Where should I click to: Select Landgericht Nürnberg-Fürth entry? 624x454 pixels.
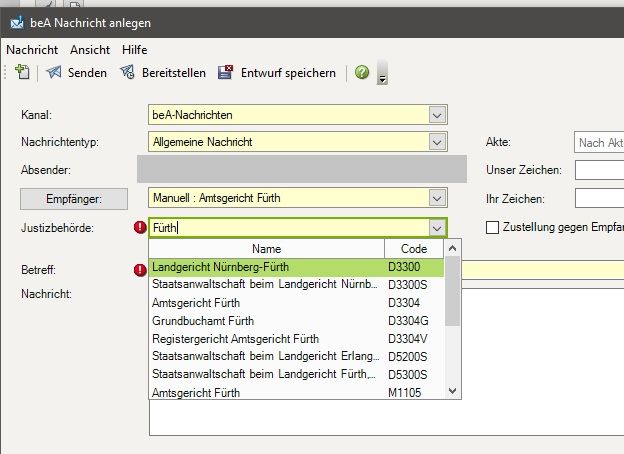point(296,267)
